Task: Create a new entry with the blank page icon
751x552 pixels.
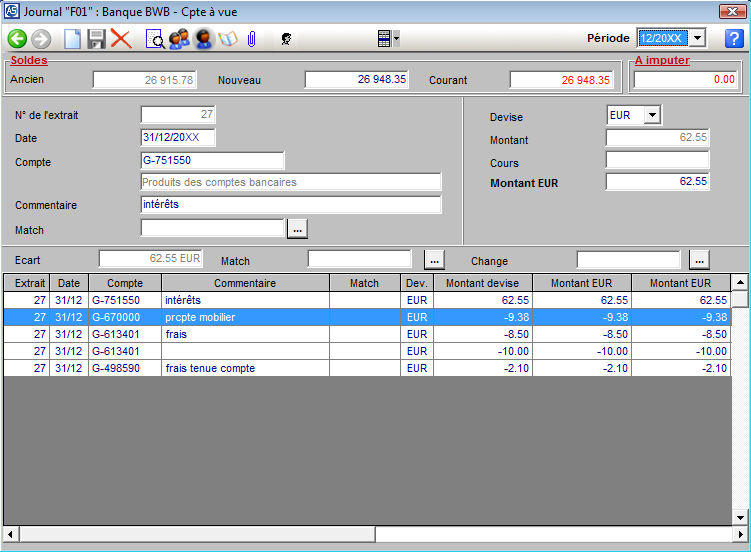Action: click(x=72, y=39)
